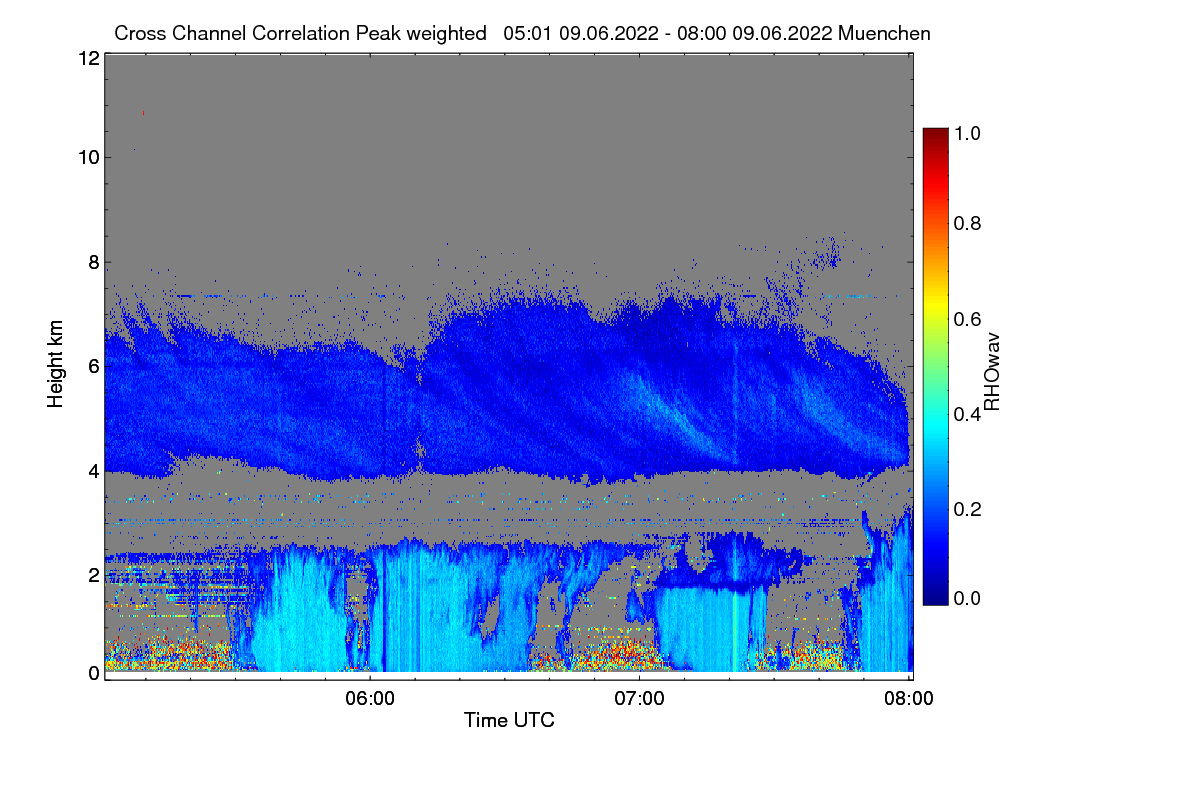The height and width of the screenshot is (800, 1200).
Task: Click the colorbar value '0.2'
Action: (x=968, y=509)
